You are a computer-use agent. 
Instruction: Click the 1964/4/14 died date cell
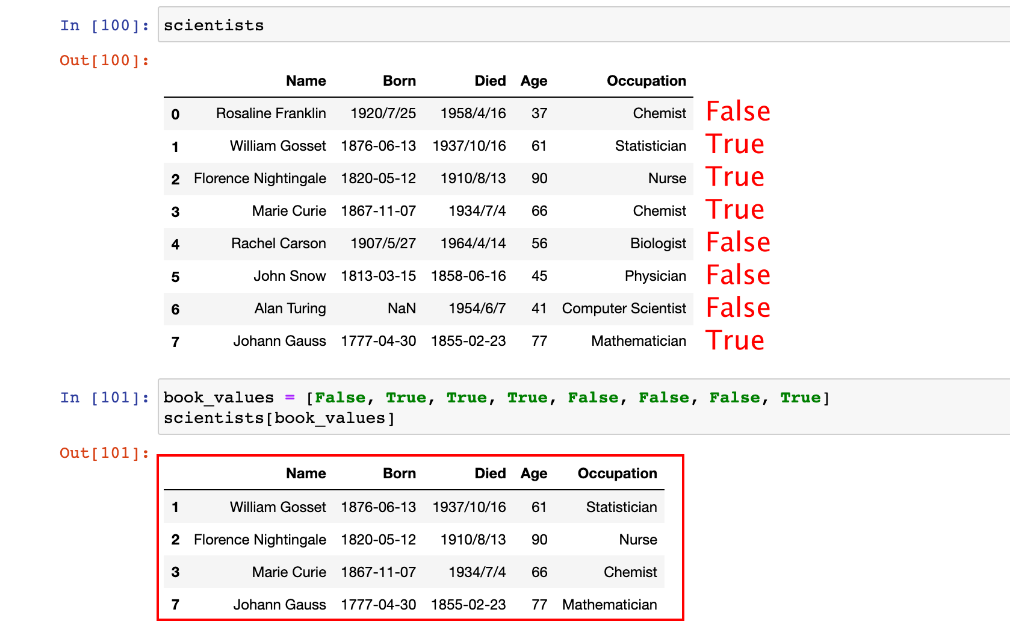[473, 244]
